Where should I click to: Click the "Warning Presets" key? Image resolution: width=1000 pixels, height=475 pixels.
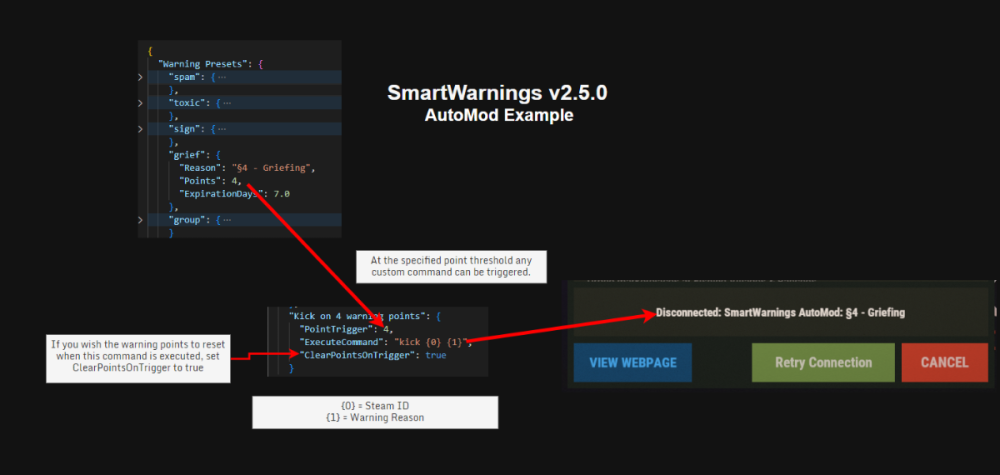tap(202, 64)
